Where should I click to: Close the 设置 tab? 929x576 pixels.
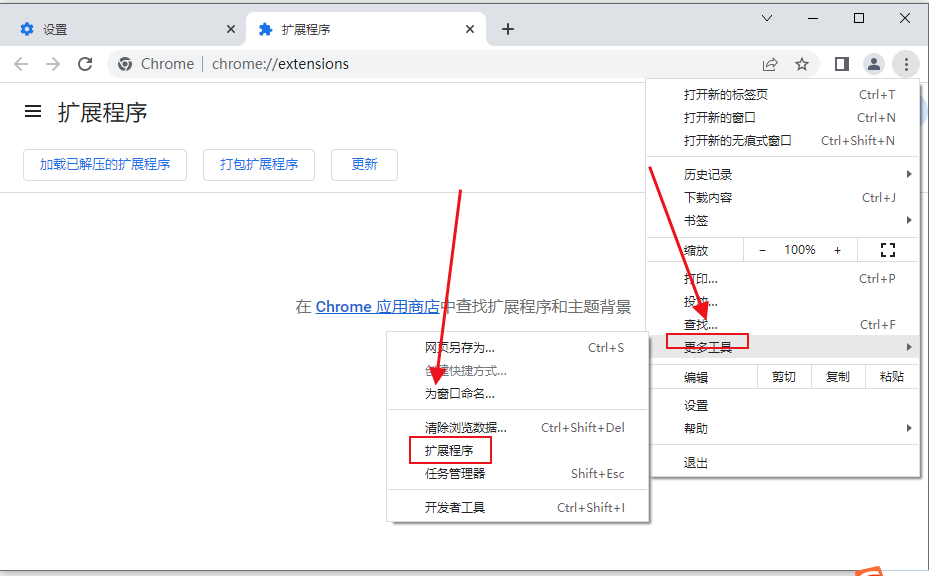(x=231, y=29)
